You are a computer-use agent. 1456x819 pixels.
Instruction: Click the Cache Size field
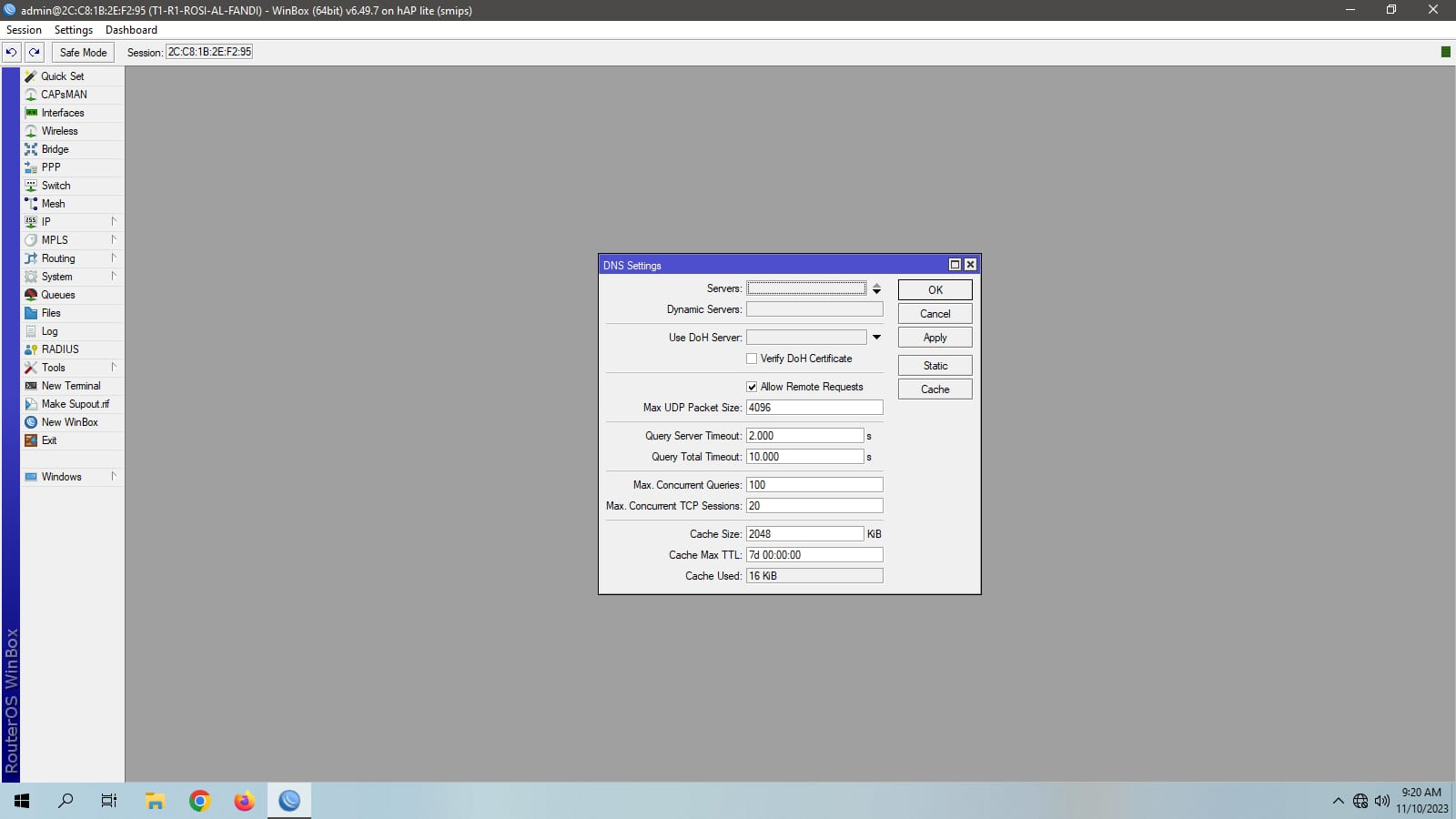(804, 534)
